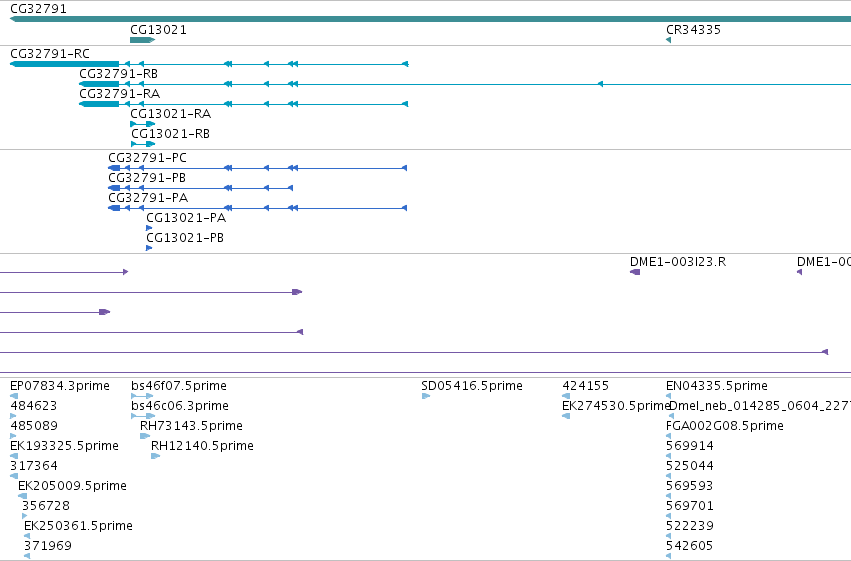Viewport: 851px width, 561px height.
Task: Open the CG32791-RC transcript label
Action: pos(50,53)
